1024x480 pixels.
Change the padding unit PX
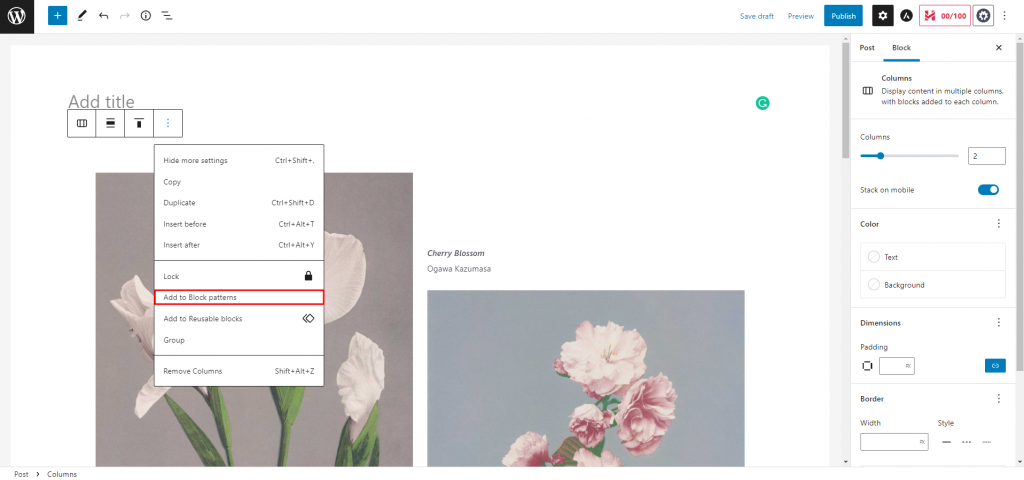908,366
